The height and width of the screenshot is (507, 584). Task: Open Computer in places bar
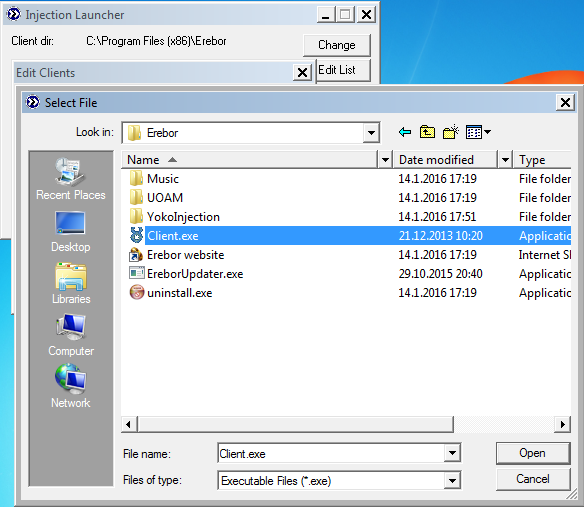click(71, 335)
